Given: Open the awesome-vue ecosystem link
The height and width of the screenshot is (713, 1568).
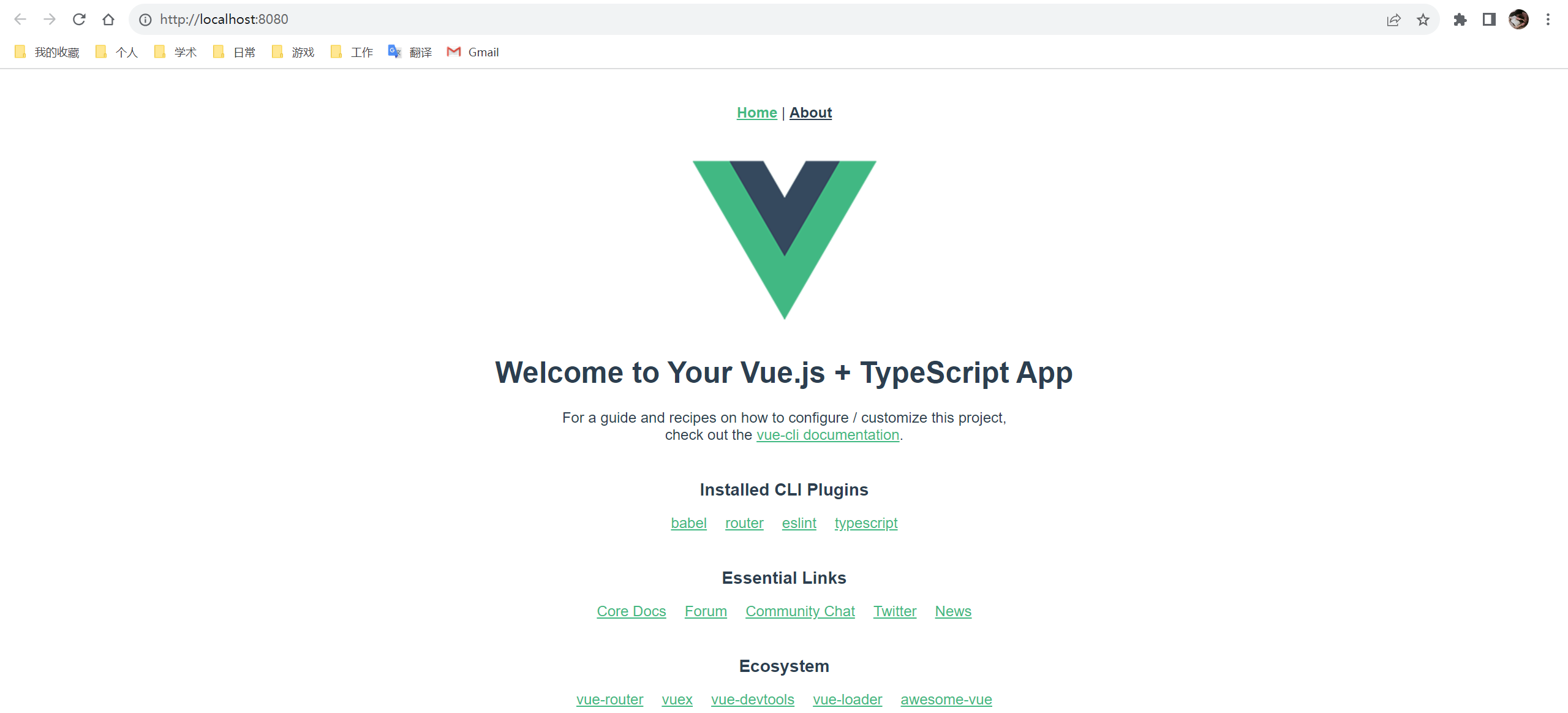Looking at the screenshot, I should 946,700.
